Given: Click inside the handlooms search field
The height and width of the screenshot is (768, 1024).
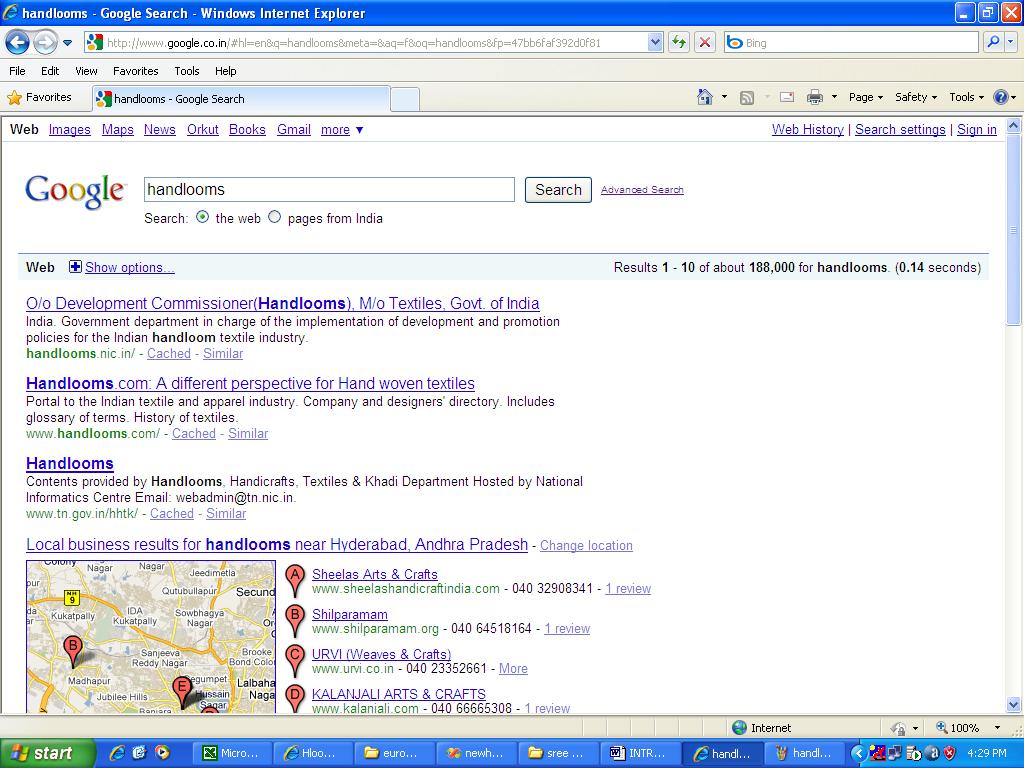Looking at the screenshot, I should [x=329, y=189].
